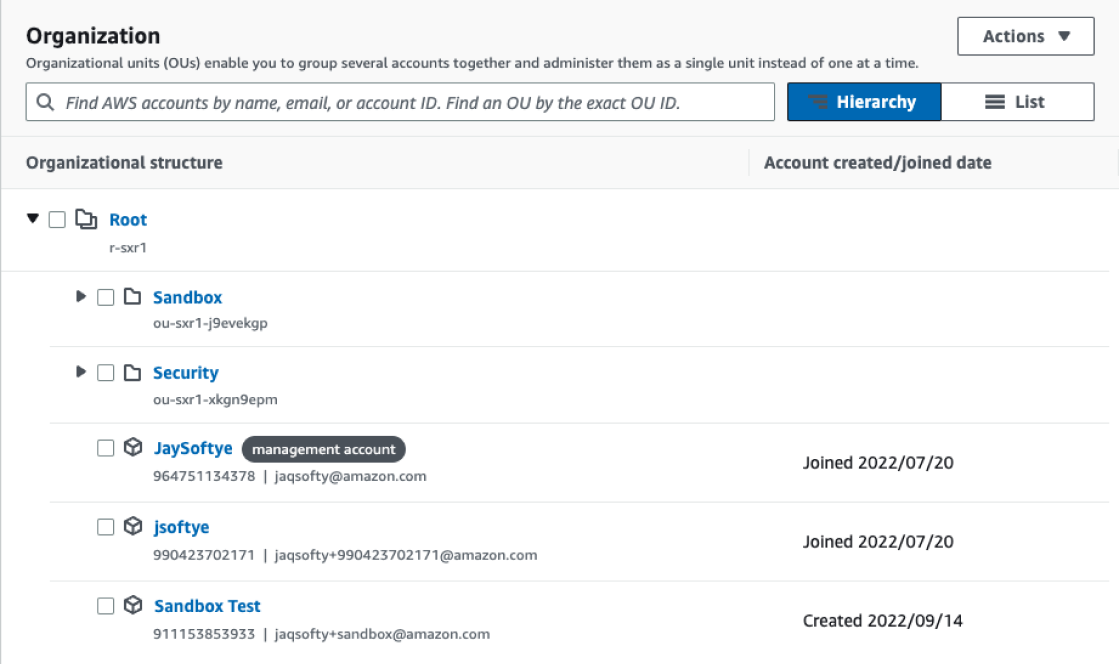Image resolution: width=1119 pixels, height=664 pixels.
Task: Click the List view lines icon
Action: pyautogui.click(x=995, y=102)
